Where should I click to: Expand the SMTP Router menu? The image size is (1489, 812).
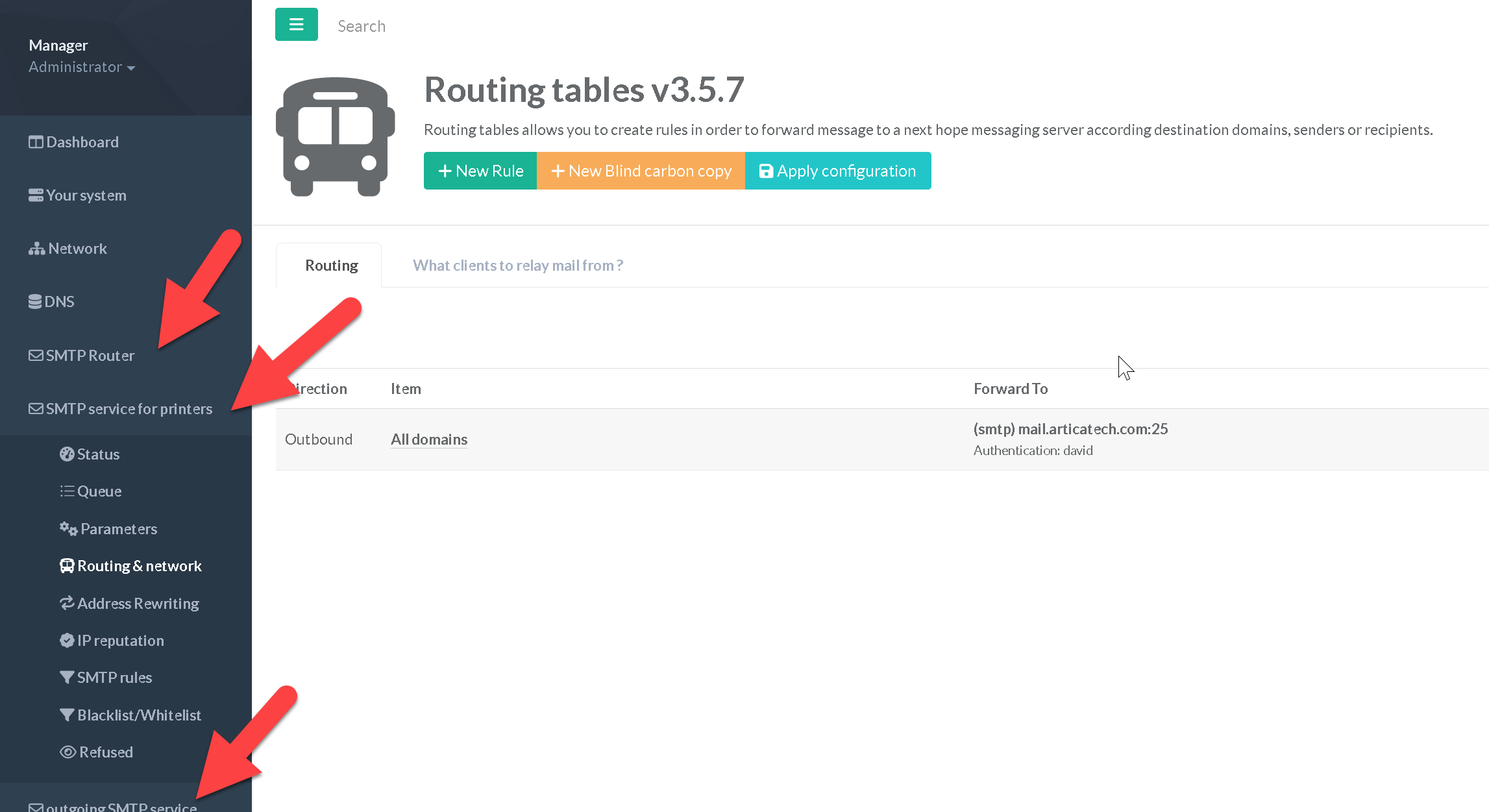[90, 356]
